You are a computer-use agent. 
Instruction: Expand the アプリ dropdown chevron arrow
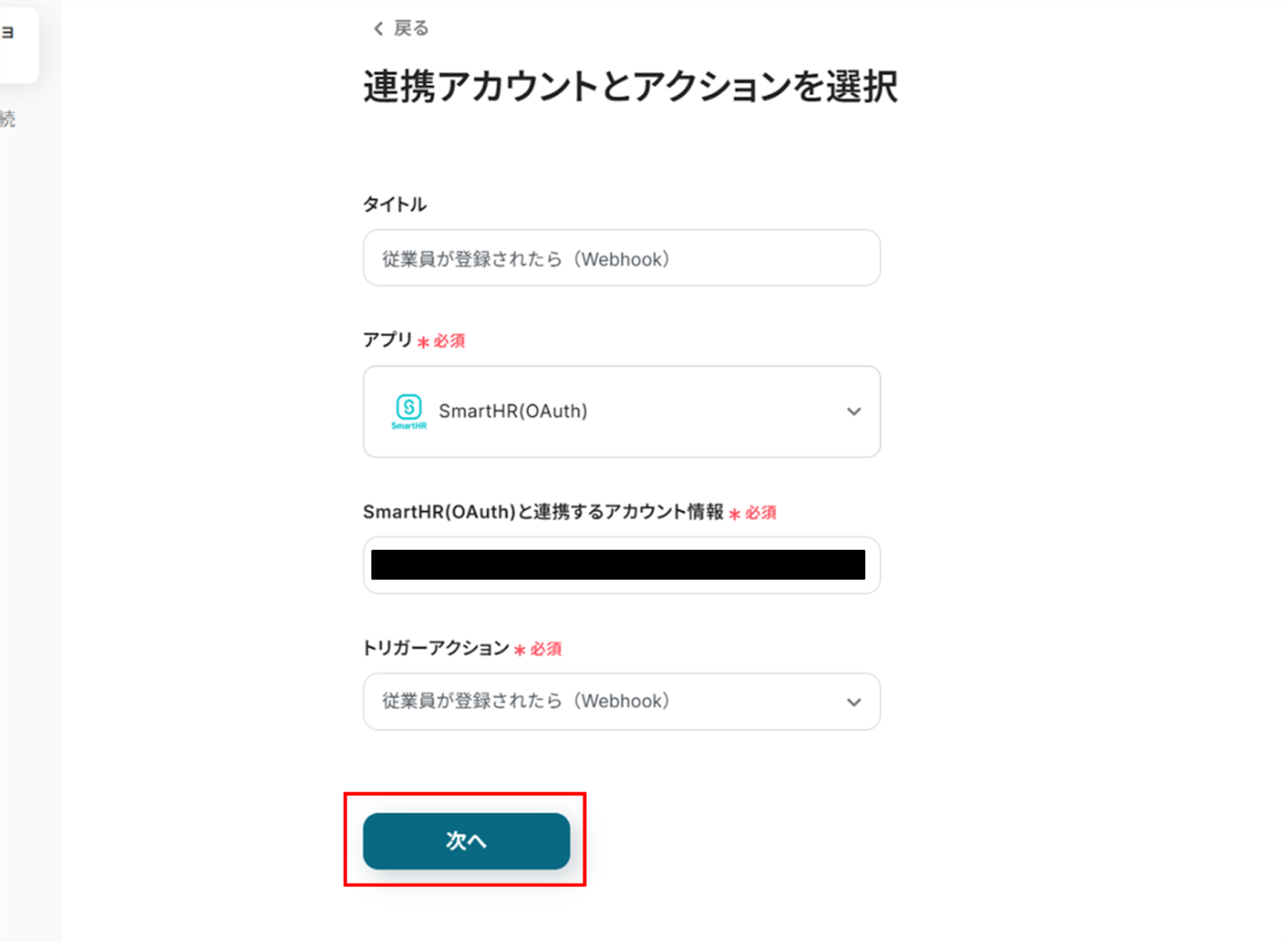click(853, 411)
